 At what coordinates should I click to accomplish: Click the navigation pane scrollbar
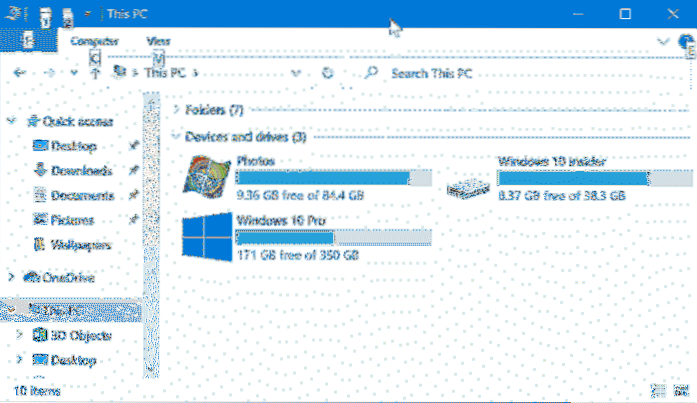pyautogui.click(x=151, y=235)
